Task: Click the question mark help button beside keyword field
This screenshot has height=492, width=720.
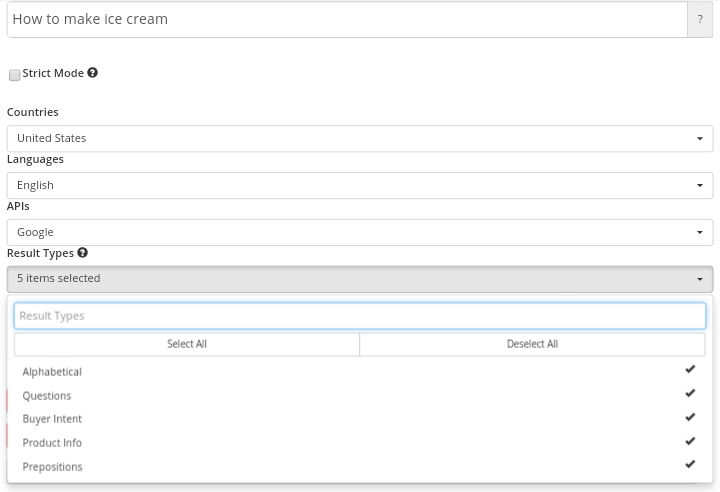Action: [x=700, y=19]
